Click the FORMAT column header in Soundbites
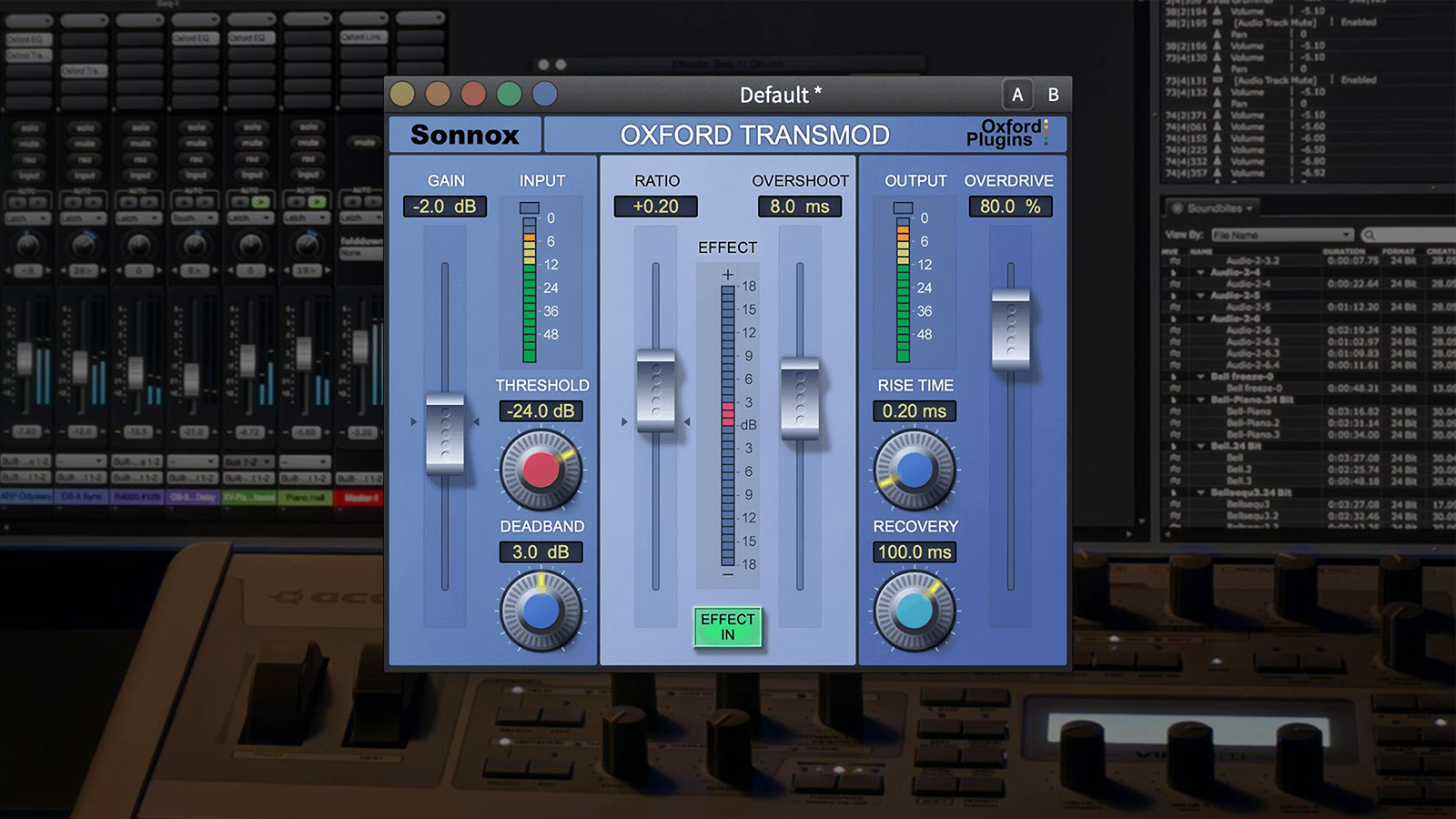 [x=1398, y=251]
